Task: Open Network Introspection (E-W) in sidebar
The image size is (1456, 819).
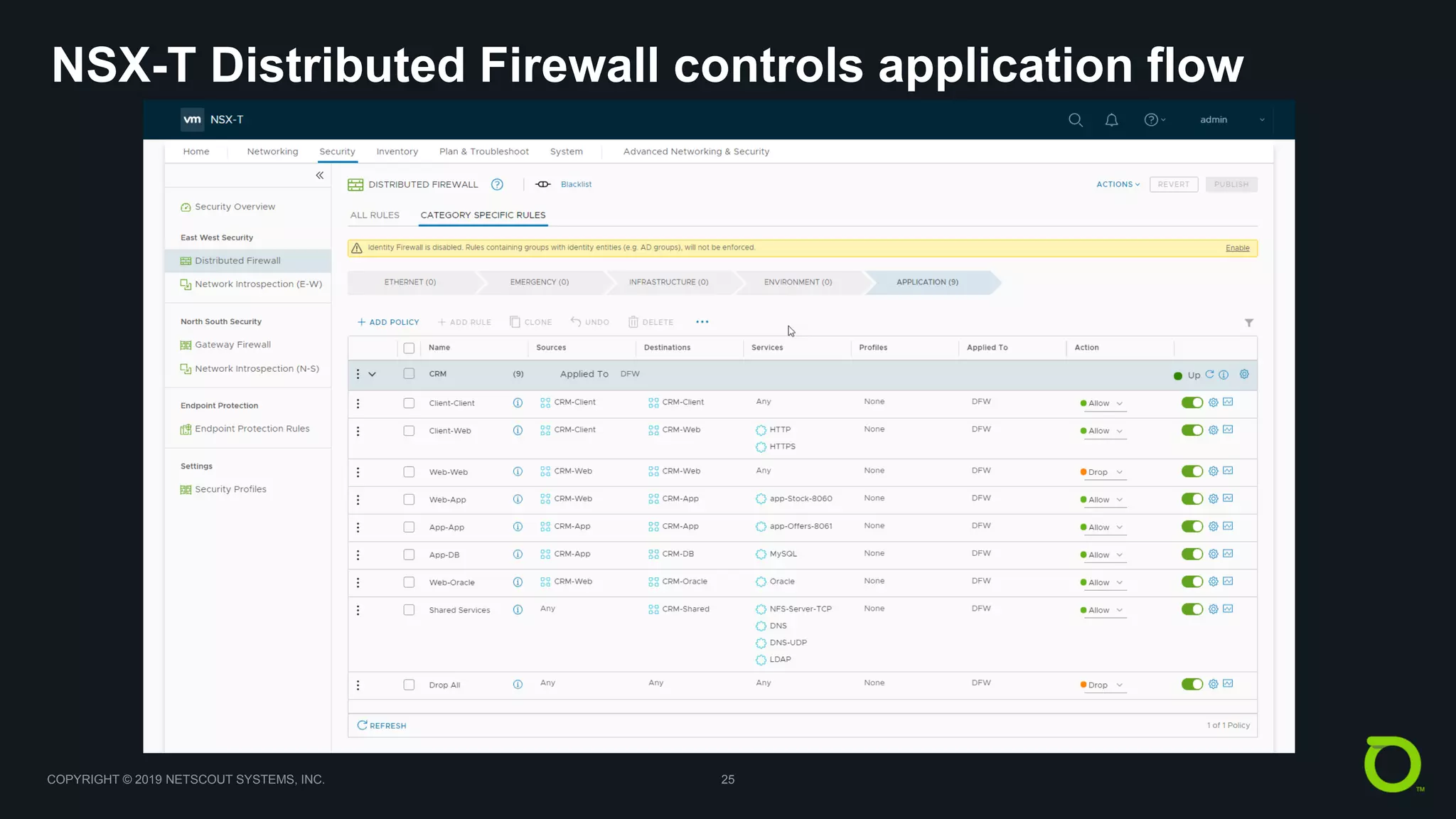Action: pos(251,284)
